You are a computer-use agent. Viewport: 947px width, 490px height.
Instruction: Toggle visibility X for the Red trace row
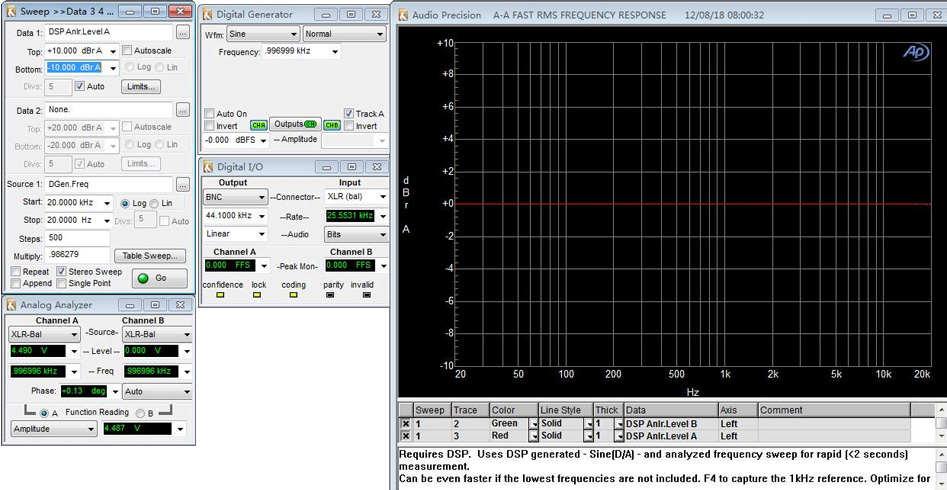coord(405,436)
